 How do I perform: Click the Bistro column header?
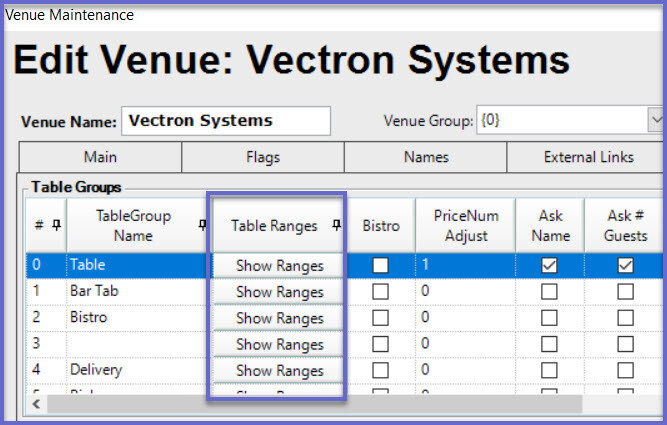click(381, 225)
